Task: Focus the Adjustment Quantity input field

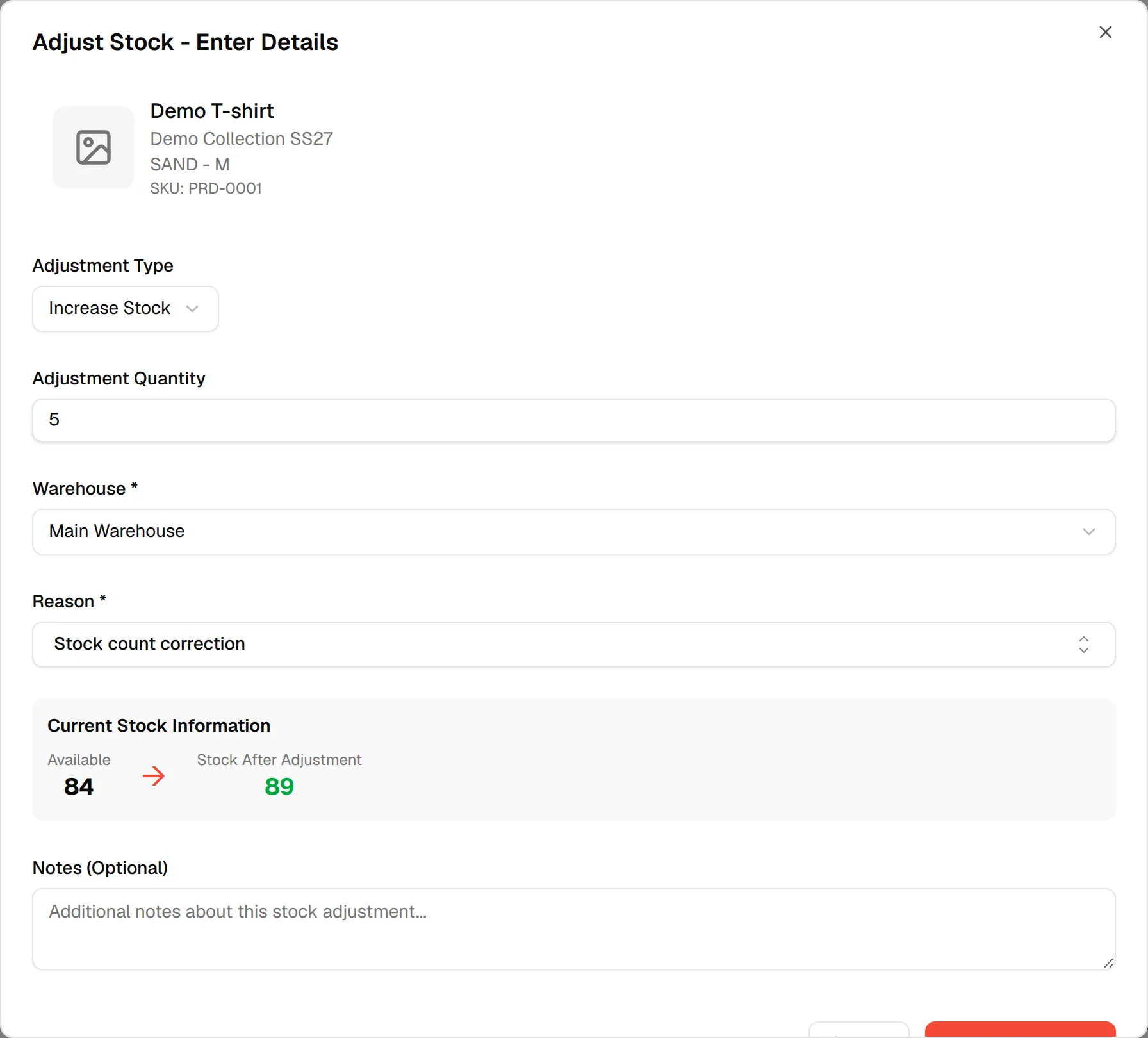Action: pos(574,420)
